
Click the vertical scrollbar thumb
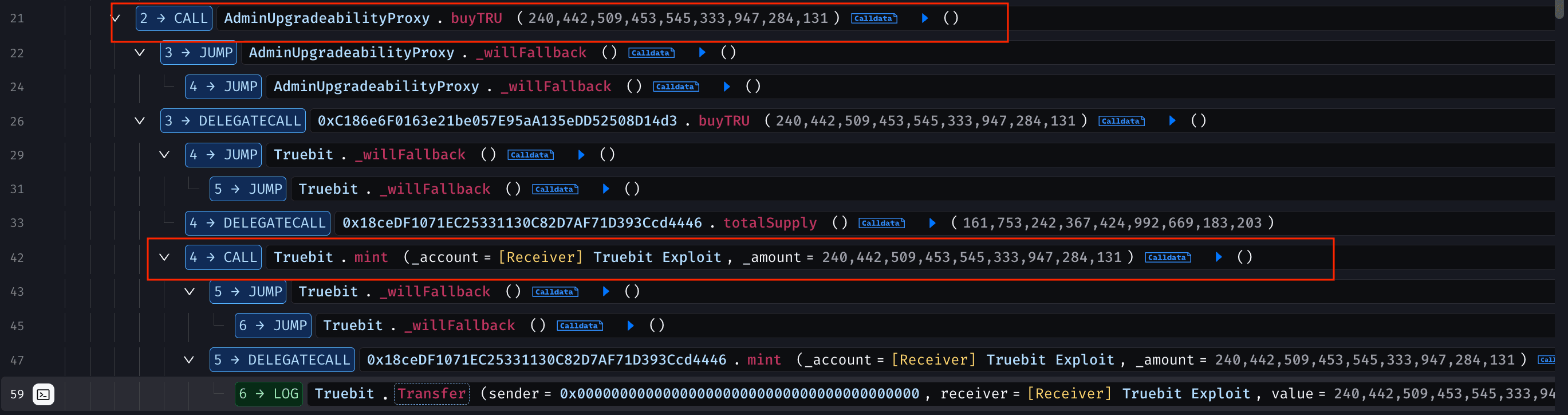[x=1559, y=9]
